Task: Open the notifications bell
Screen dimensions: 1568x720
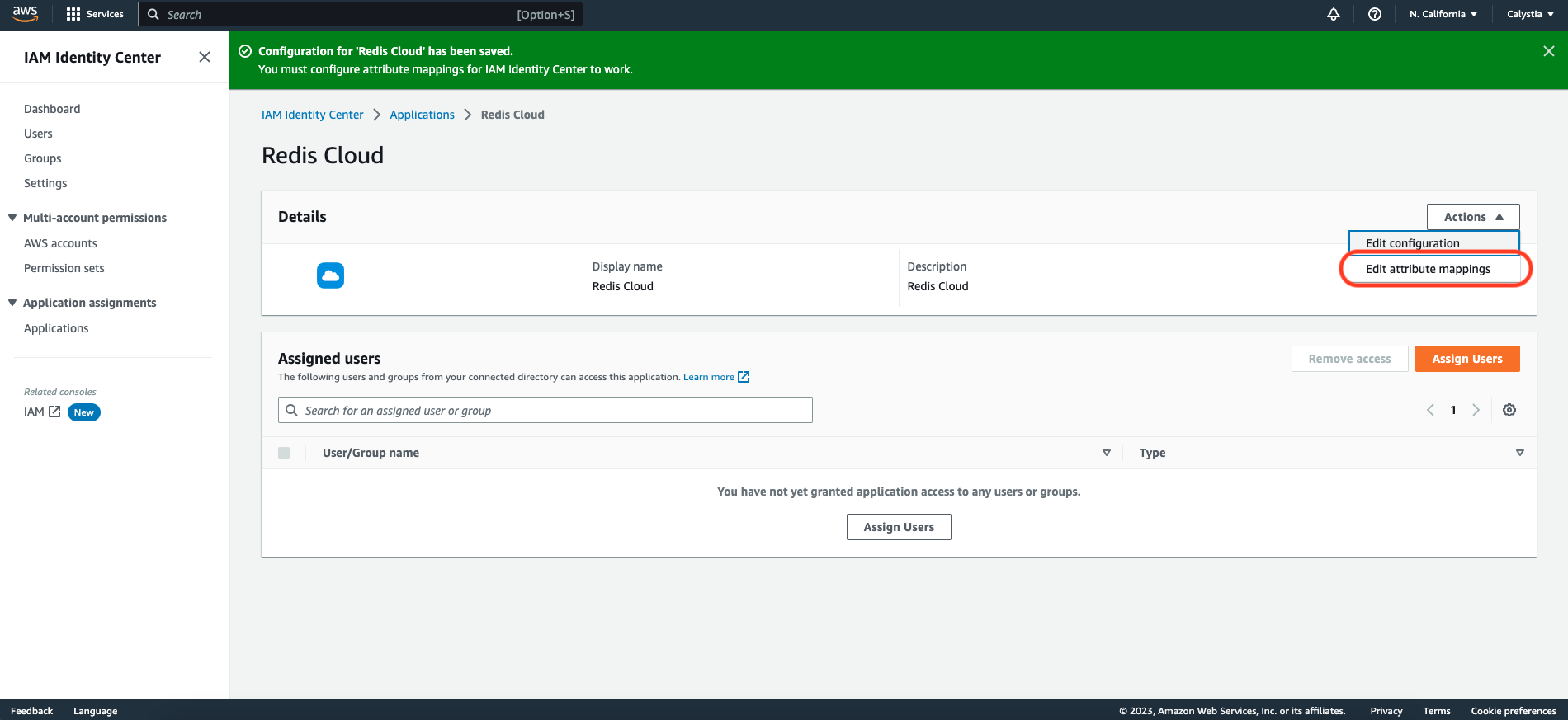Action: (x=1333, y=14)
